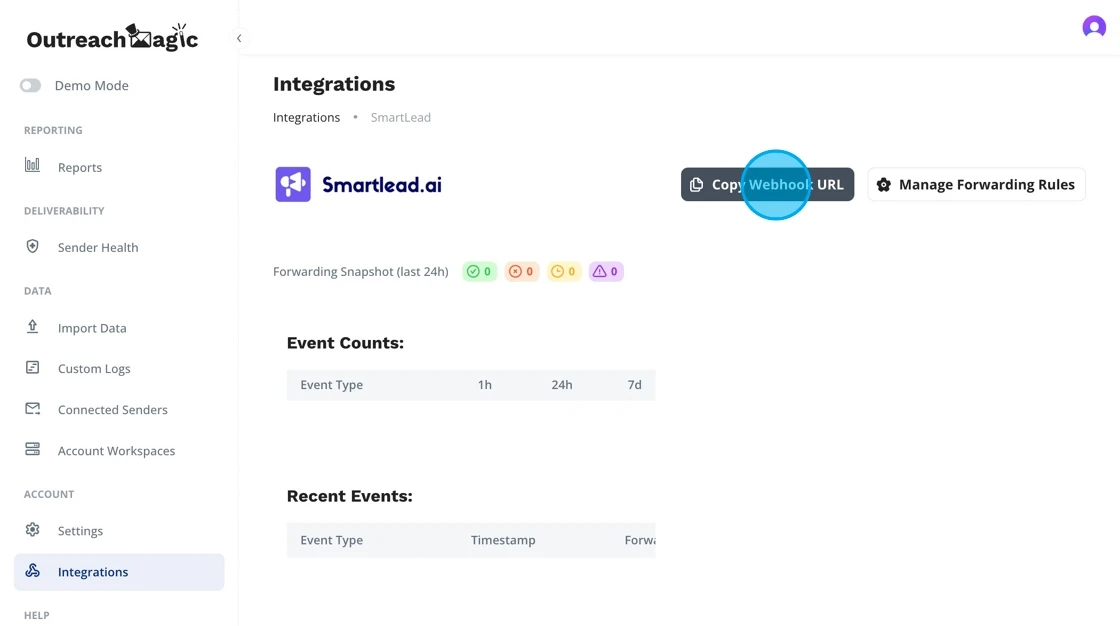Click the Import Data upload icon
The image size is (1120, 626).
click(x=33, y=327)
